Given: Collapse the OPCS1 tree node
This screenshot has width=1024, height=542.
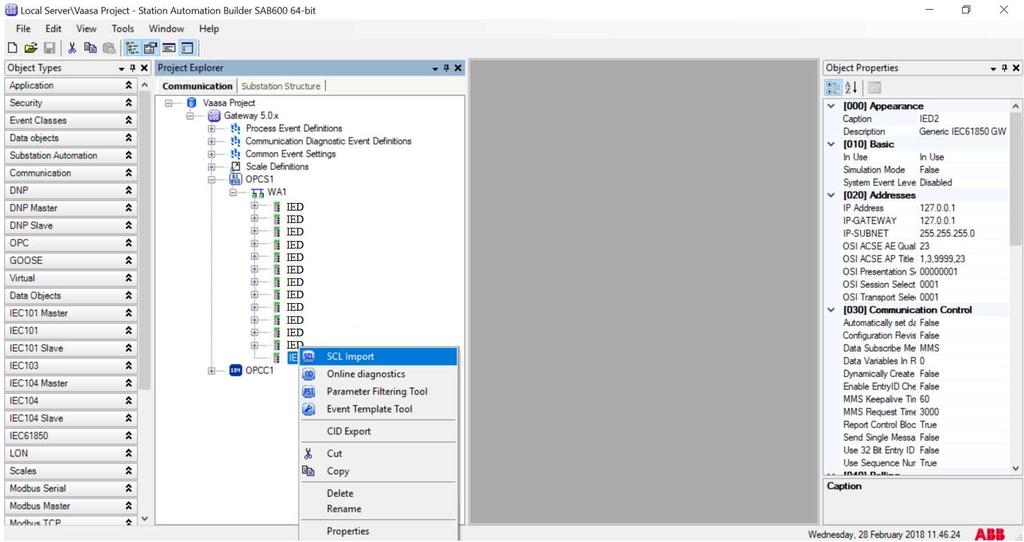Looking at the screenshot, I should (x=212, y=179).
